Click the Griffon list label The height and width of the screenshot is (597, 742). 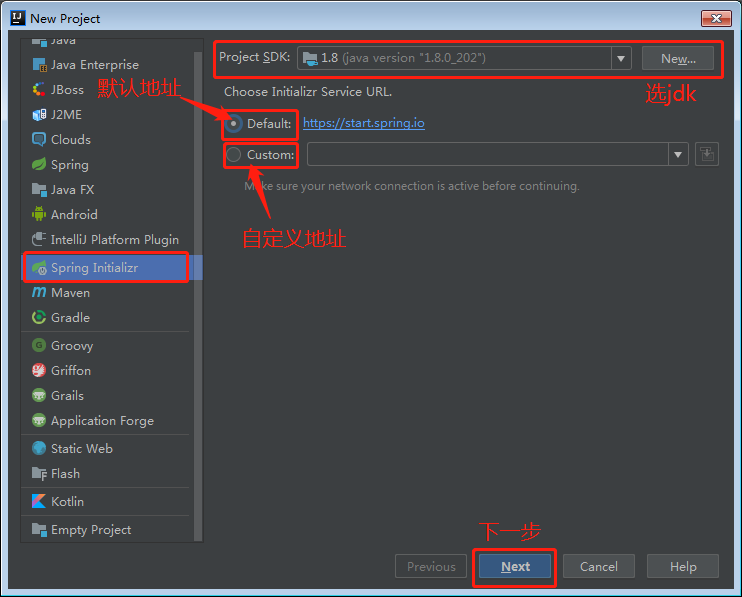click(x=71, y=370)
